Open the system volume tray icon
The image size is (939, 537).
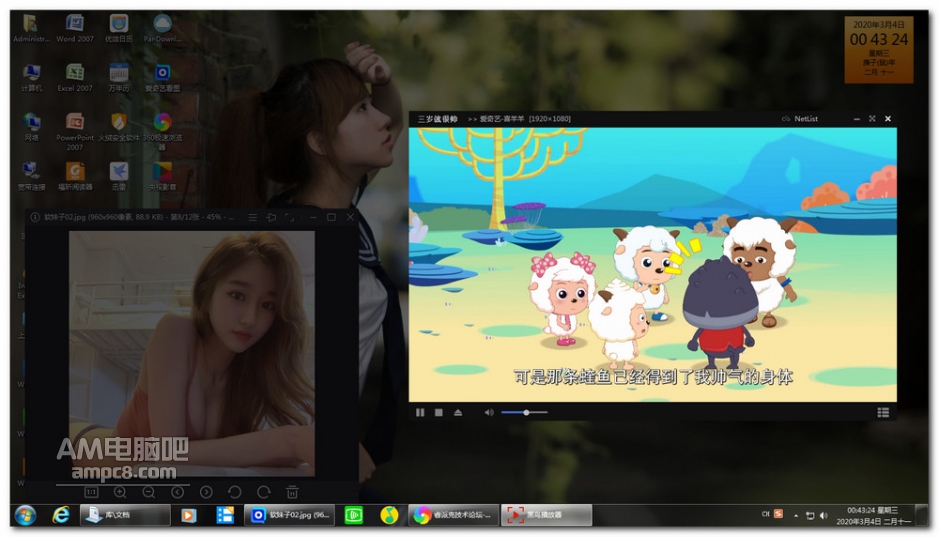(x=824, y=515)
